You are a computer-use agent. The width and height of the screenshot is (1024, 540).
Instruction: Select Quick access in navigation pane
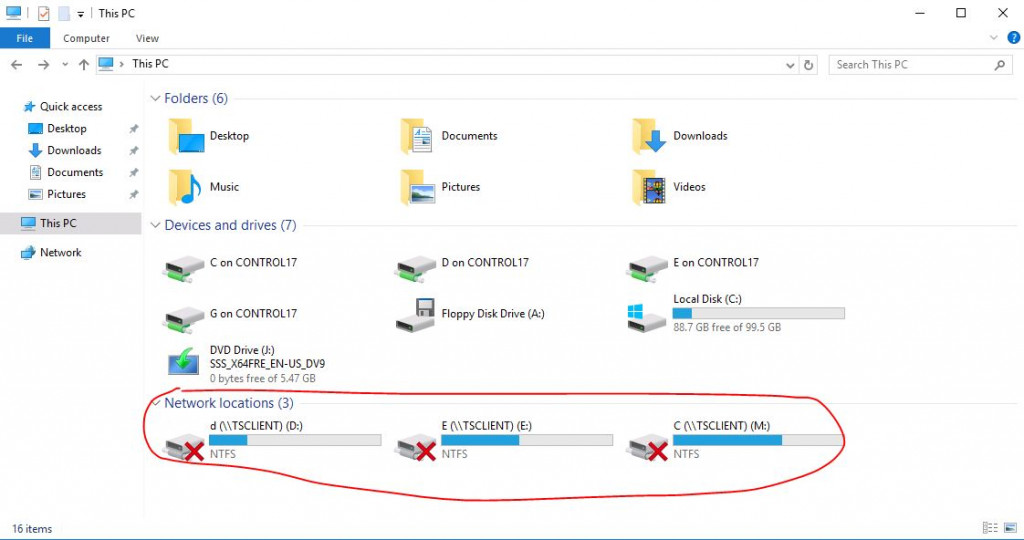pos(71,106)
